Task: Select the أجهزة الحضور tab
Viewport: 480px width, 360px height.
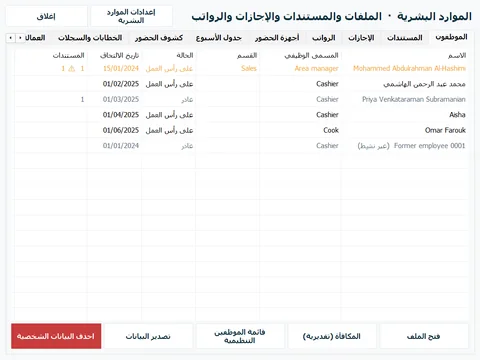Action: (x=277, y=38)
